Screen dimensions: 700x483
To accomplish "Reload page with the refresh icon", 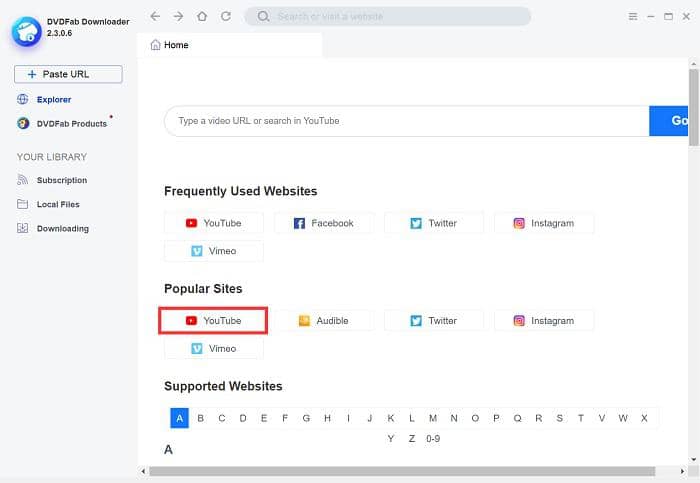I will (226, 16).
